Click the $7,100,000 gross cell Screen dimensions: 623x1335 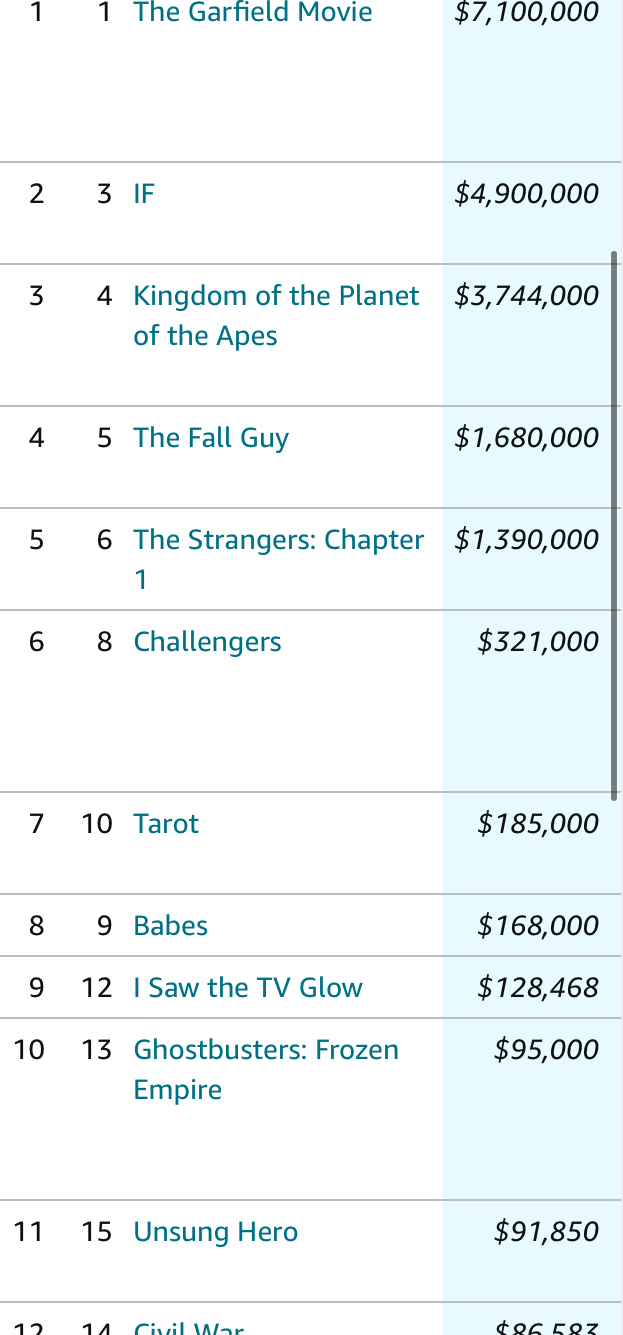(527, 13)
